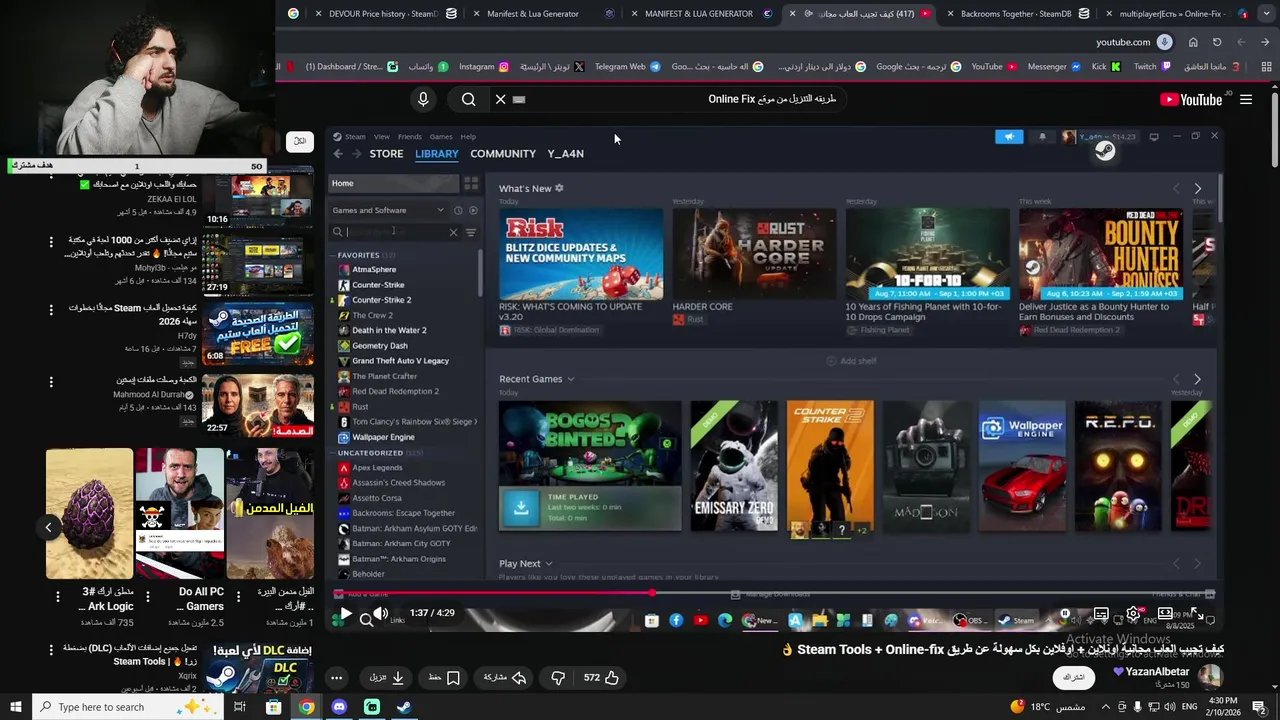
Task: Click the dislike thumbs-down button
Action: (x=558, y=677)
